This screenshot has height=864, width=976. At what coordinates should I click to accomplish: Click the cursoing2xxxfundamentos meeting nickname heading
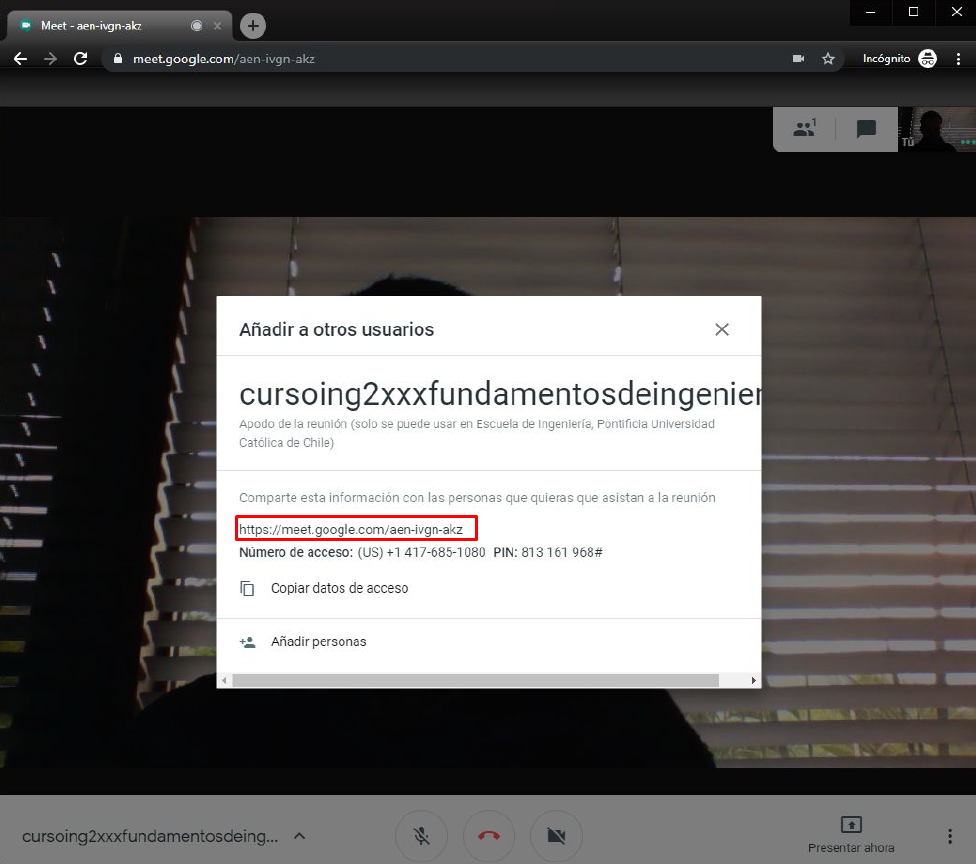pos(500,394)
